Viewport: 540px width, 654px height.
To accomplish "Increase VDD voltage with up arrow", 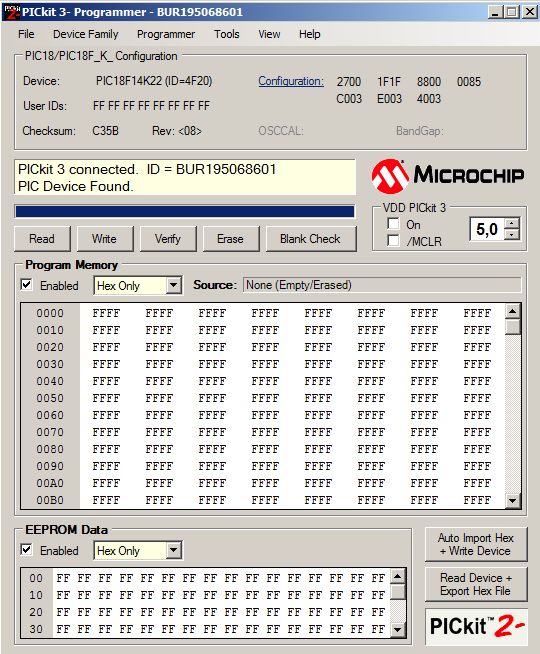I will click(512, 223).
